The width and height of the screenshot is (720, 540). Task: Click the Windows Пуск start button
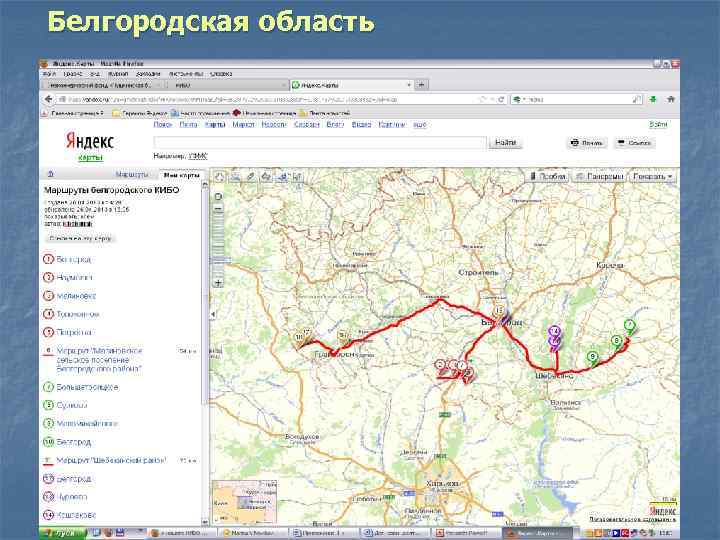[x=63, y=533]
